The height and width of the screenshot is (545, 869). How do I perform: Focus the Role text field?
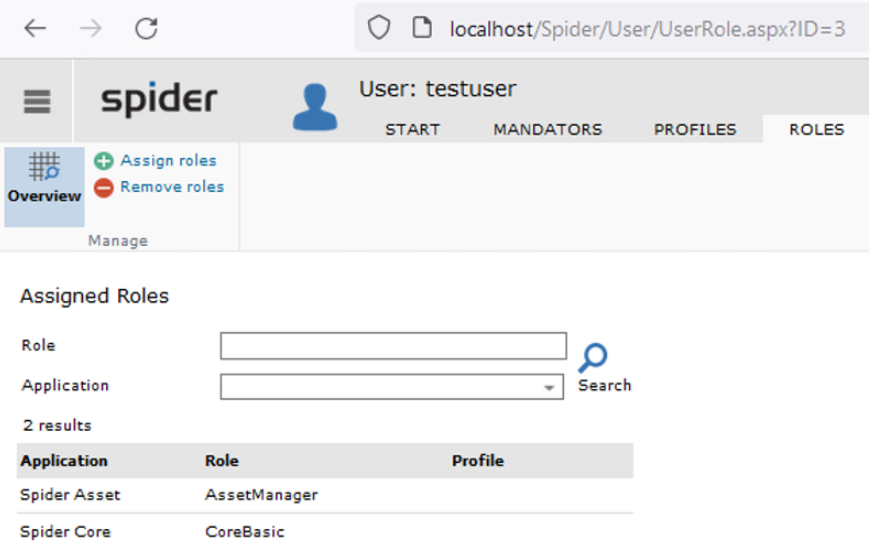(393, 346)
